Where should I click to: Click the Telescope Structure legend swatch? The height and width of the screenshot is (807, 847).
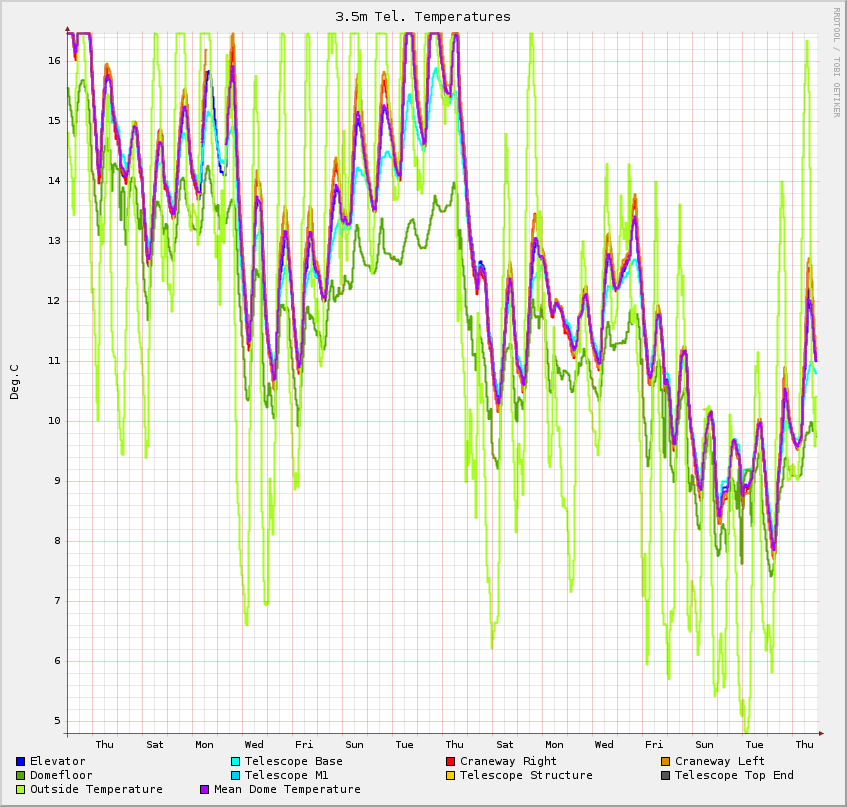(x=450, y=775)
